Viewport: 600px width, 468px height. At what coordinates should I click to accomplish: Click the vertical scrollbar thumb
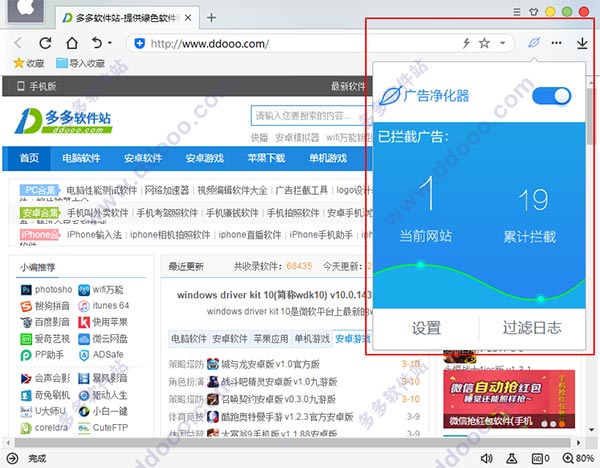591,117
